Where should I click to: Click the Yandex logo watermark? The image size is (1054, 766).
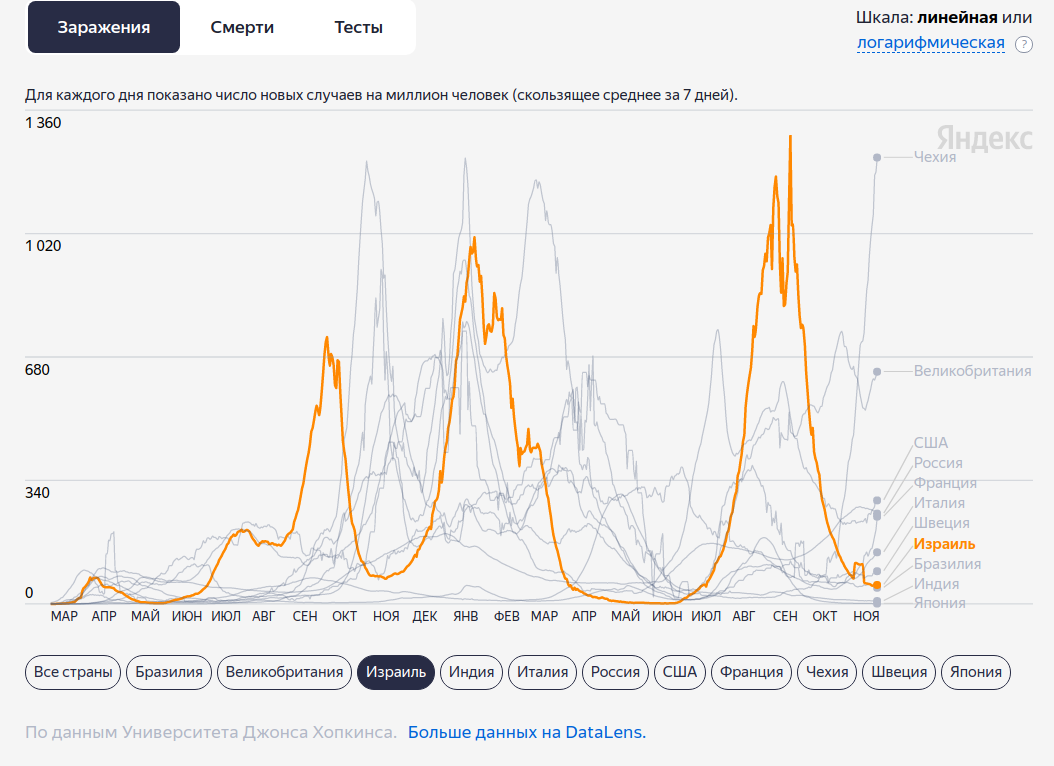[x=984, y=139]
